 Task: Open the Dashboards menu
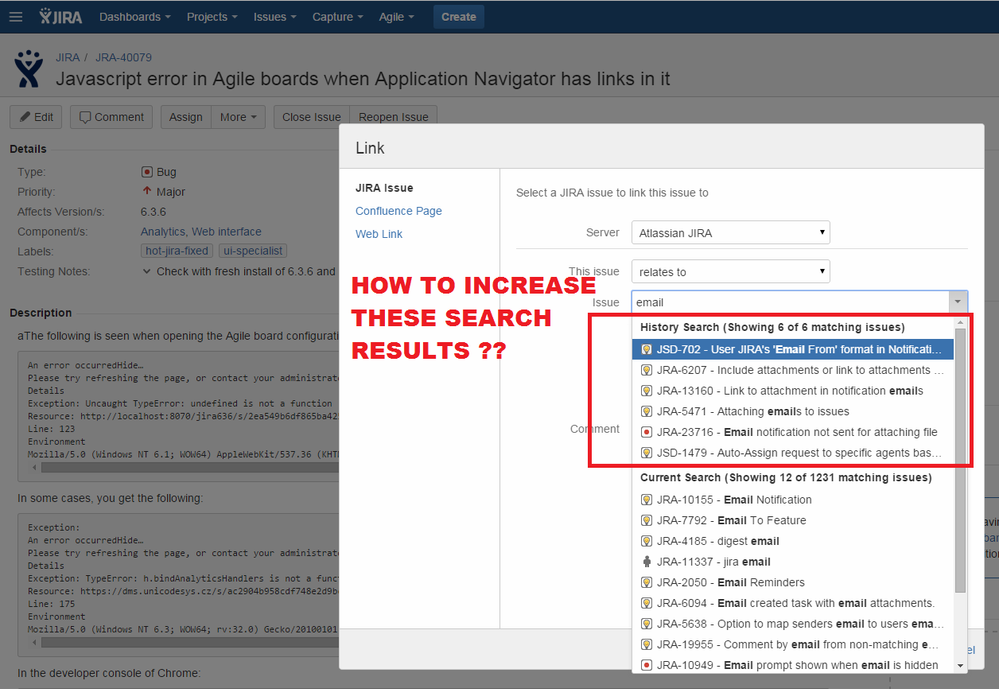pos(134,17)
